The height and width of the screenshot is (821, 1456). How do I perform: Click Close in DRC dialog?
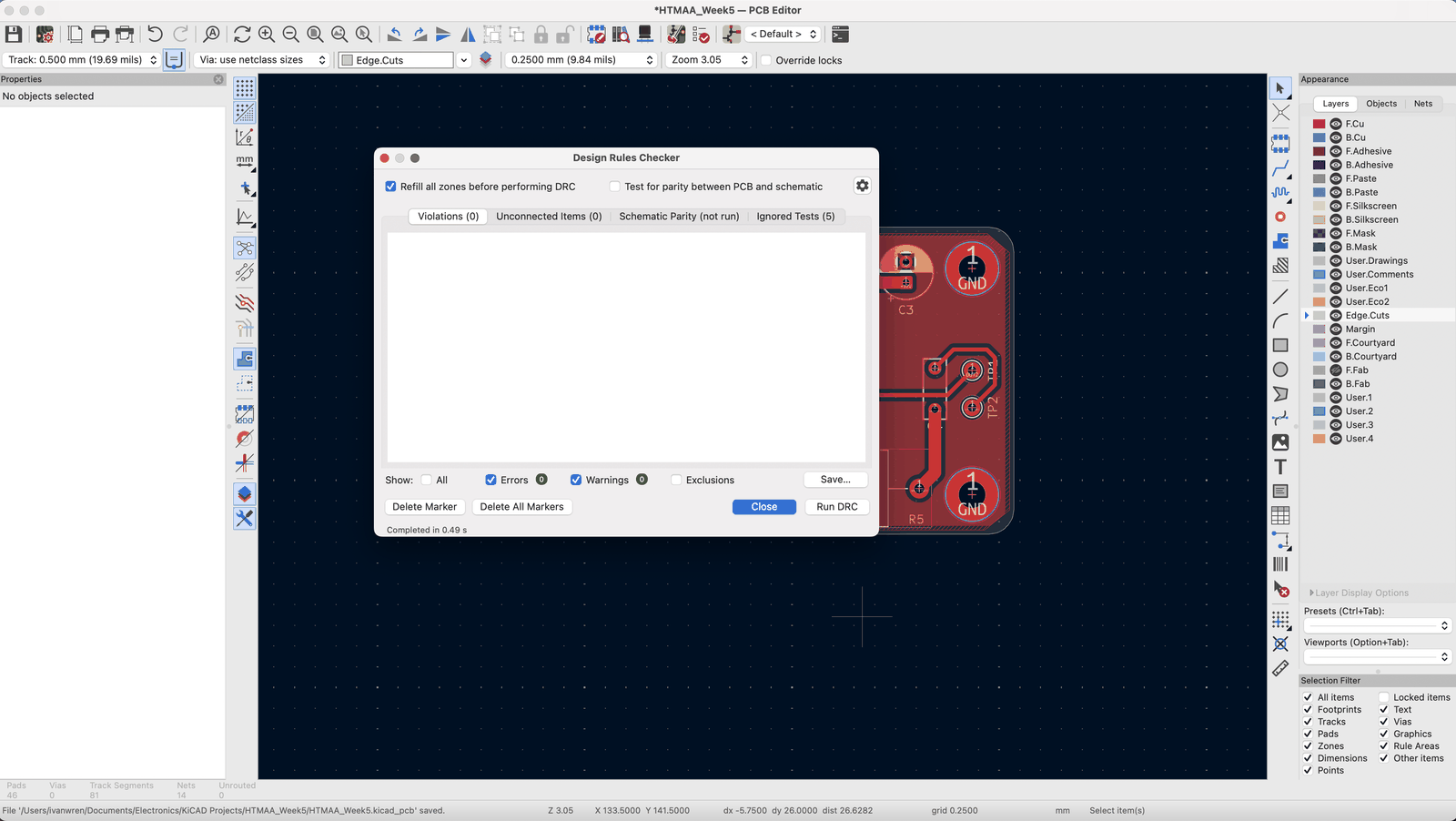(764, 507)
